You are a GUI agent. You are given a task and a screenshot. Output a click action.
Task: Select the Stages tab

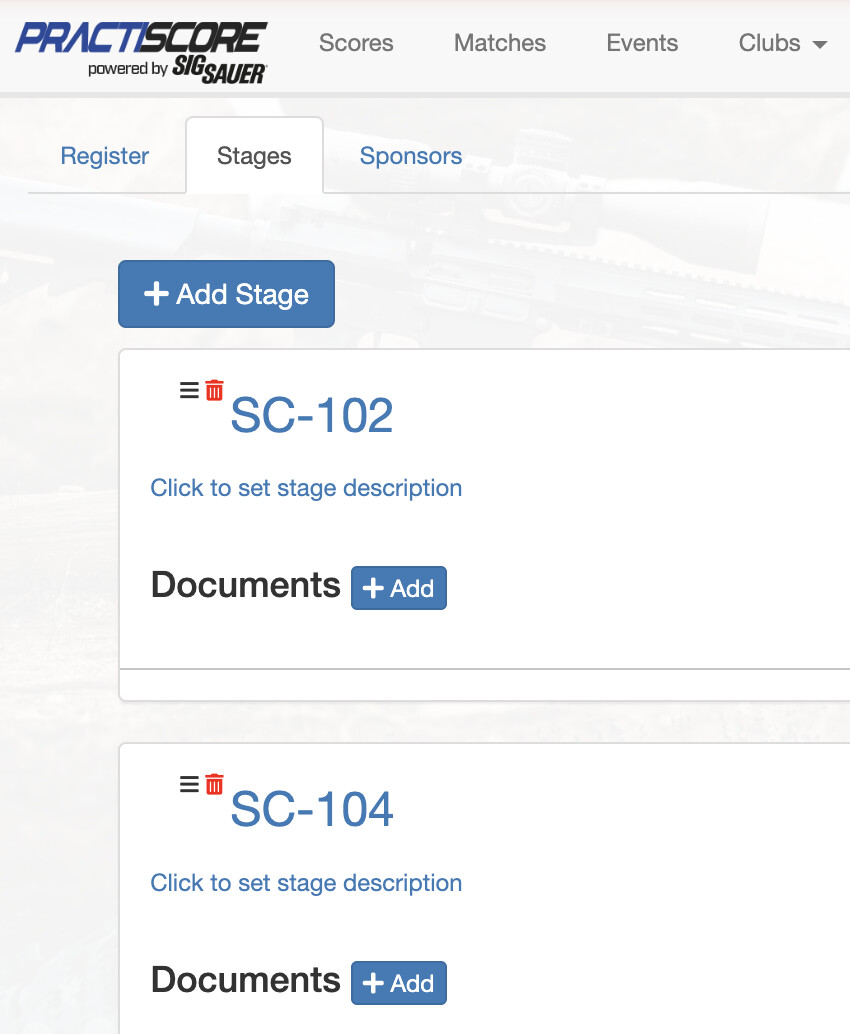254,156
